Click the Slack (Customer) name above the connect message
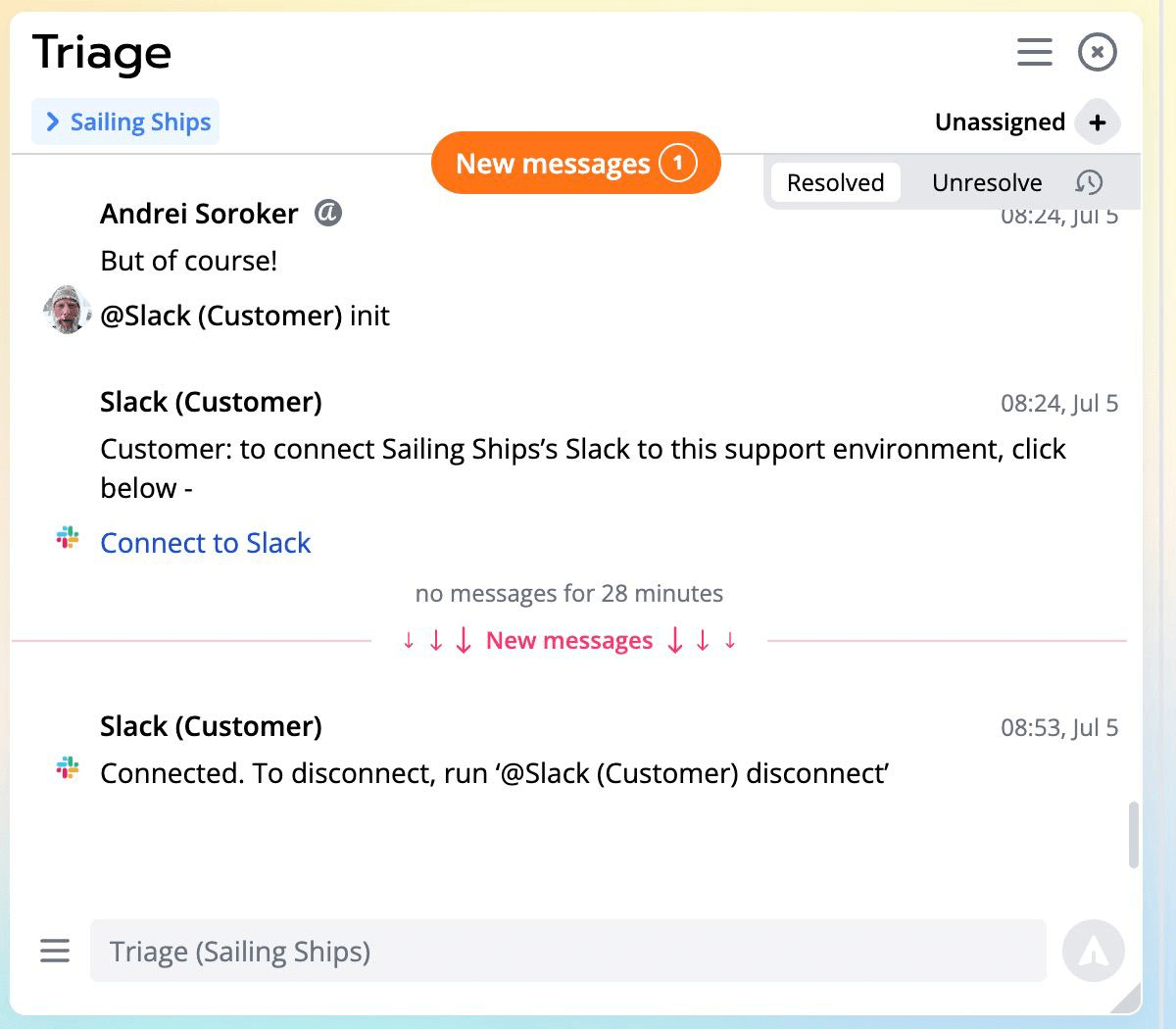The width and height of the screenshot is (1176, 1029). (x=211, y=402)
